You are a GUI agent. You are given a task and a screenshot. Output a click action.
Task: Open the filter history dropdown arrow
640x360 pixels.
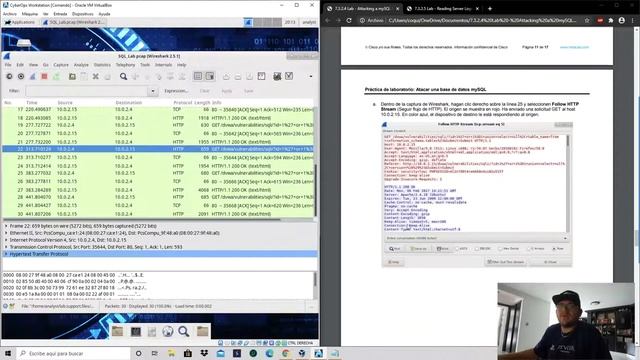[x=153, y=91]
